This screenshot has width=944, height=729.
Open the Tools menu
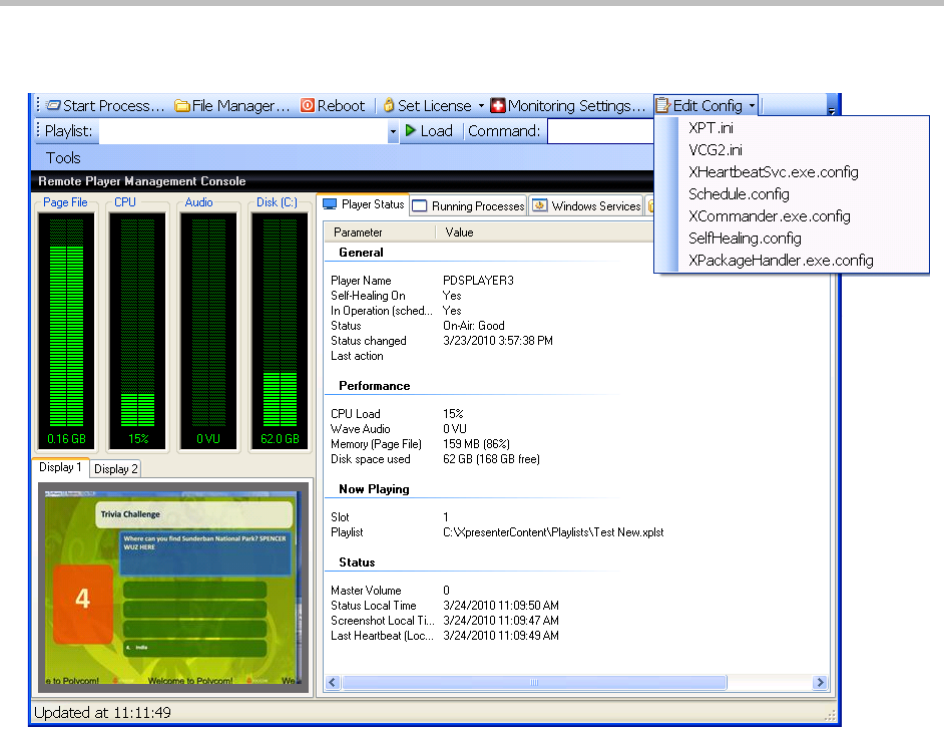(x=63, y=158)
